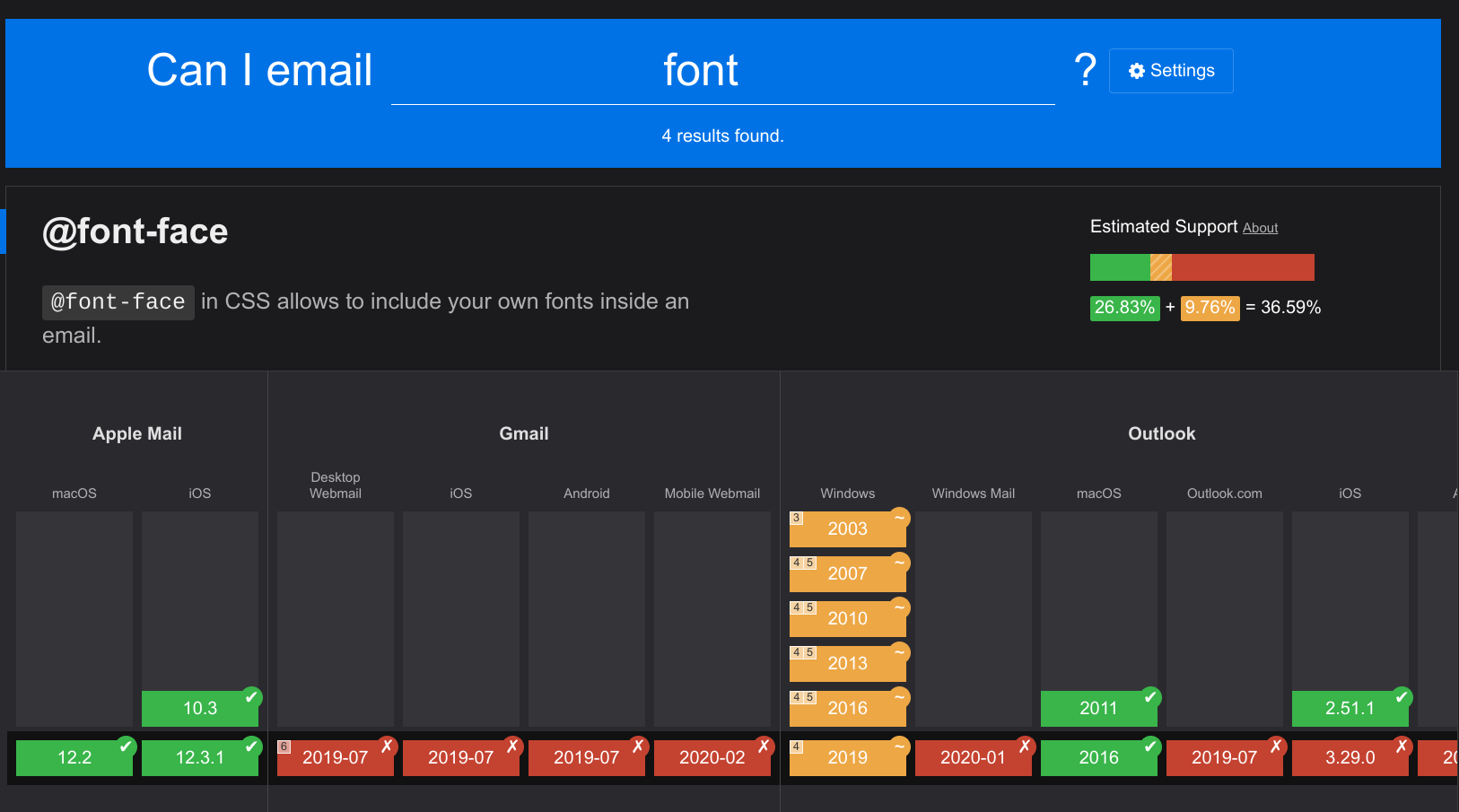The height and width of the screenshot is (812, 1459).
Task: Click the '4 results found.' text
Action: 723,136
